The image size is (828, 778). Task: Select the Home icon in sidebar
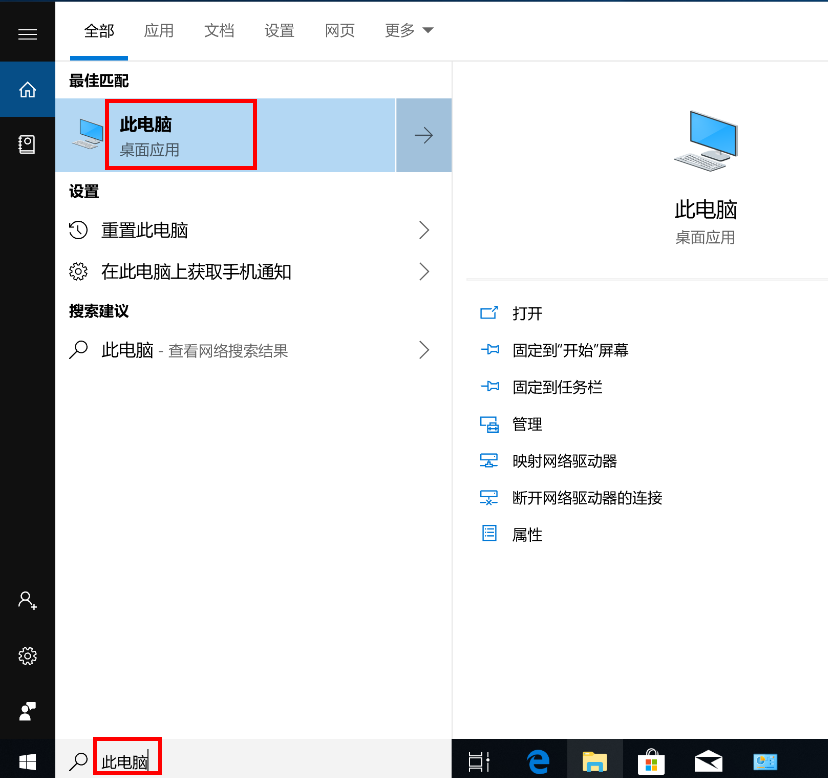click(x=27, y=90)
